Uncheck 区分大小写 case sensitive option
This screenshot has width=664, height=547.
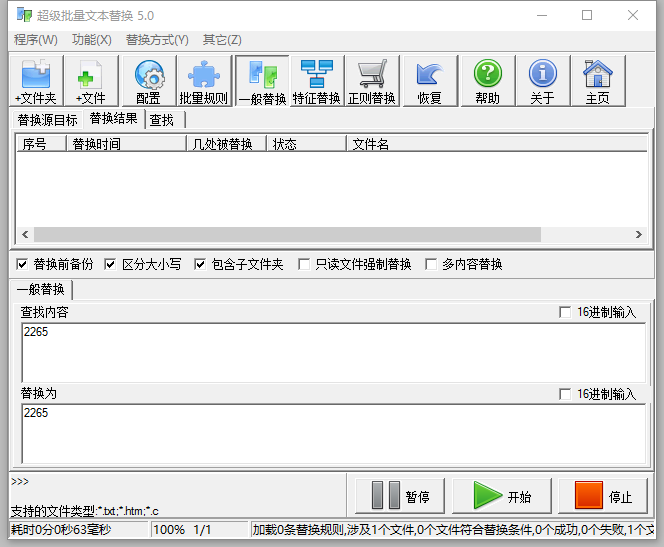(x=110, y=265)
